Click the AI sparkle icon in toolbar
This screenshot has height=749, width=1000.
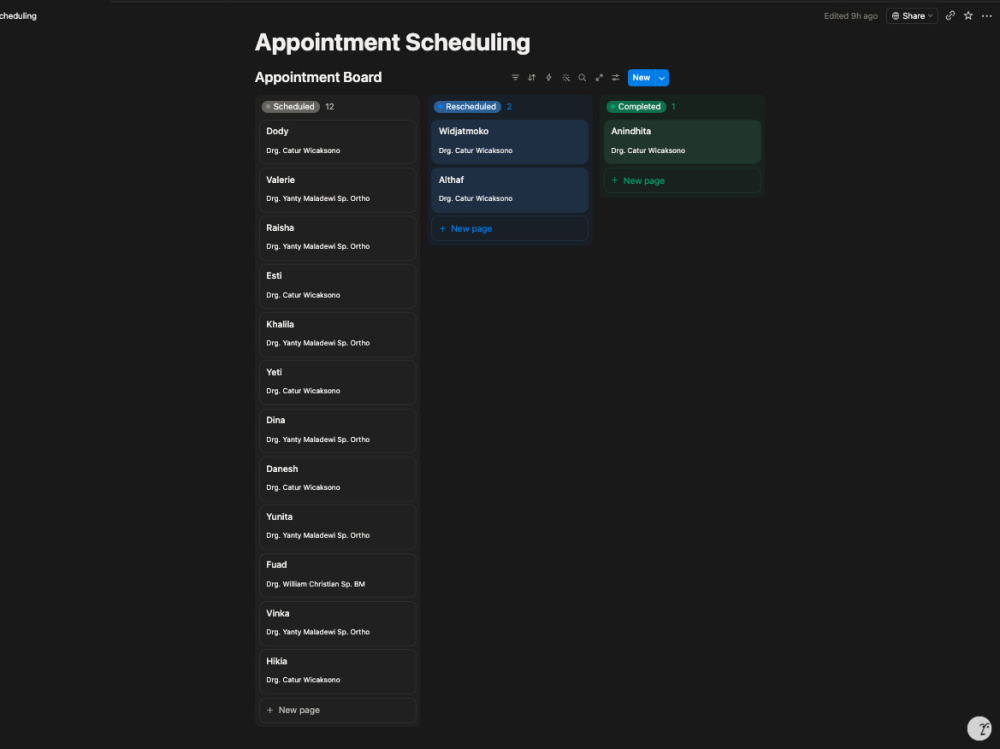[566, 78]
